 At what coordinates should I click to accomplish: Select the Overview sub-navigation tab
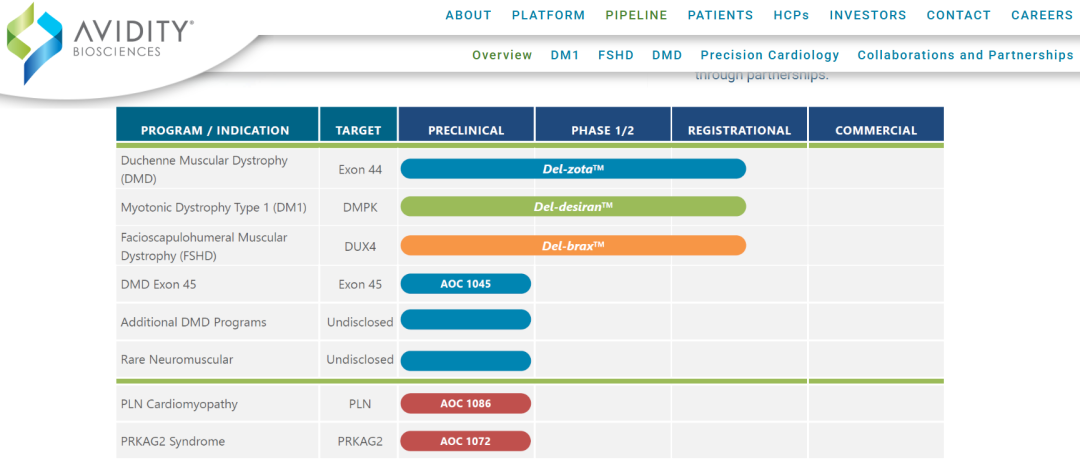(502, 55)
